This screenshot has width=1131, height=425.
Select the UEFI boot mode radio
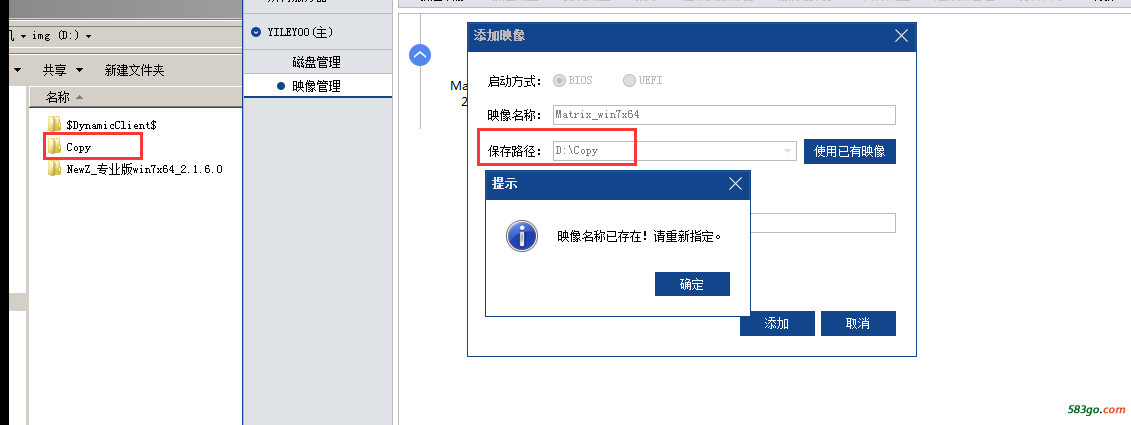point(629,80)
